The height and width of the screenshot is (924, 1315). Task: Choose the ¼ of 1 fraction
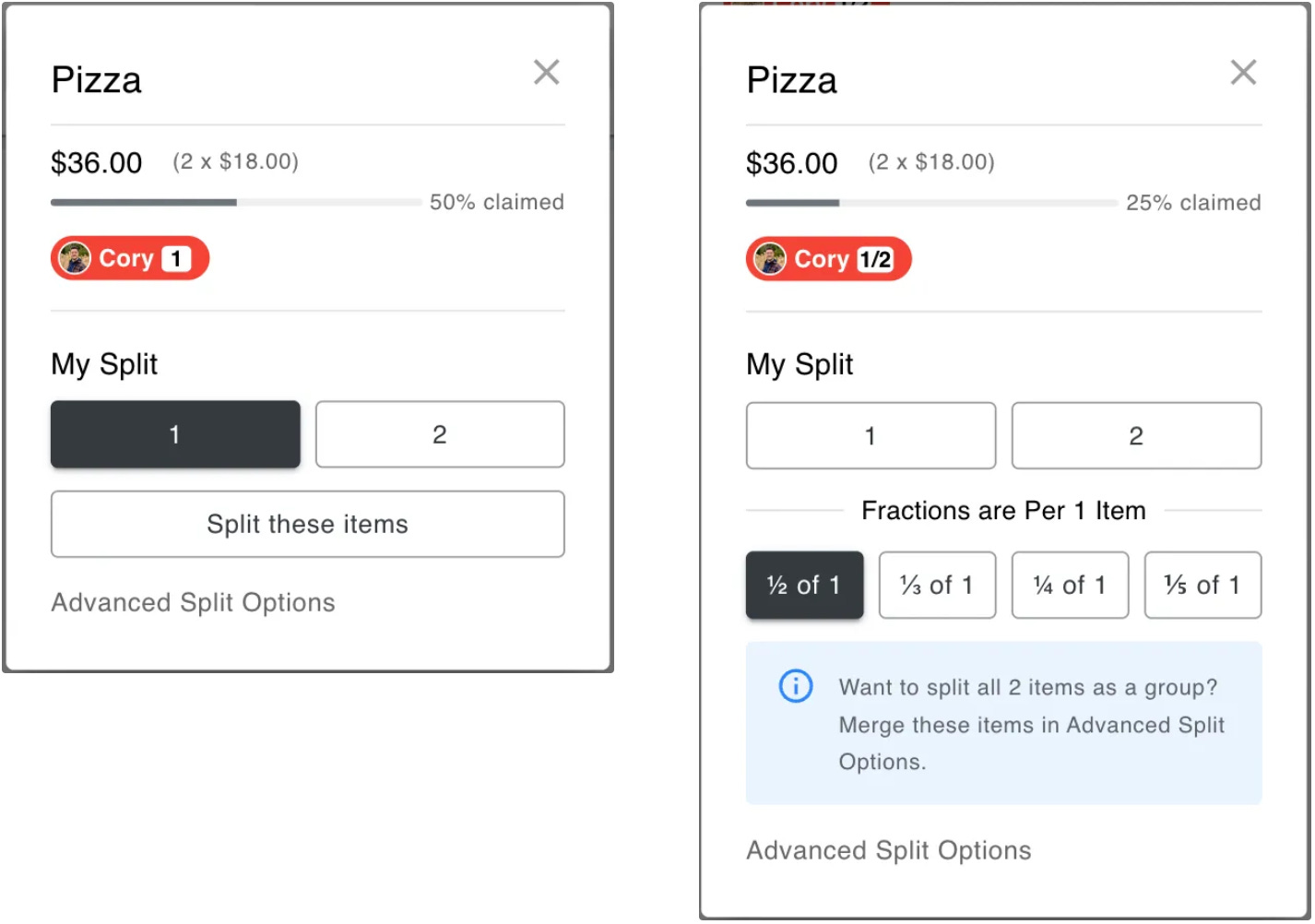tap(1070, 585)
